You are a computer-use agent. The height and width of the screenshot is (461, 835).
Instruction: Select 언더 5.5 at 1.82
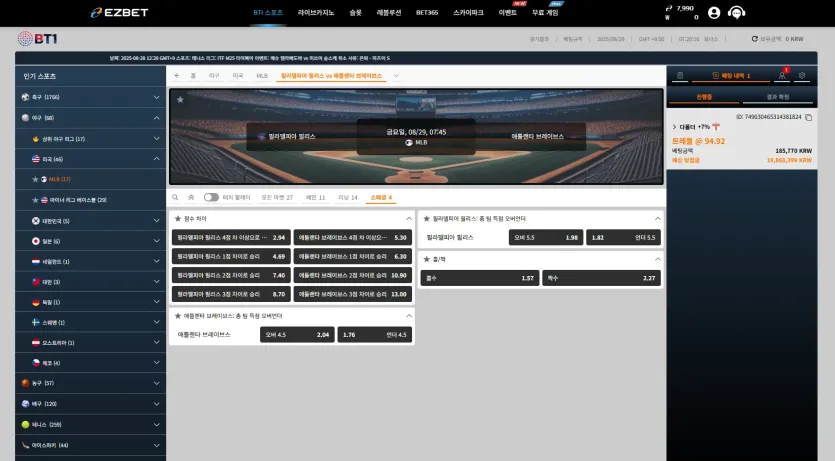[623, 237]
